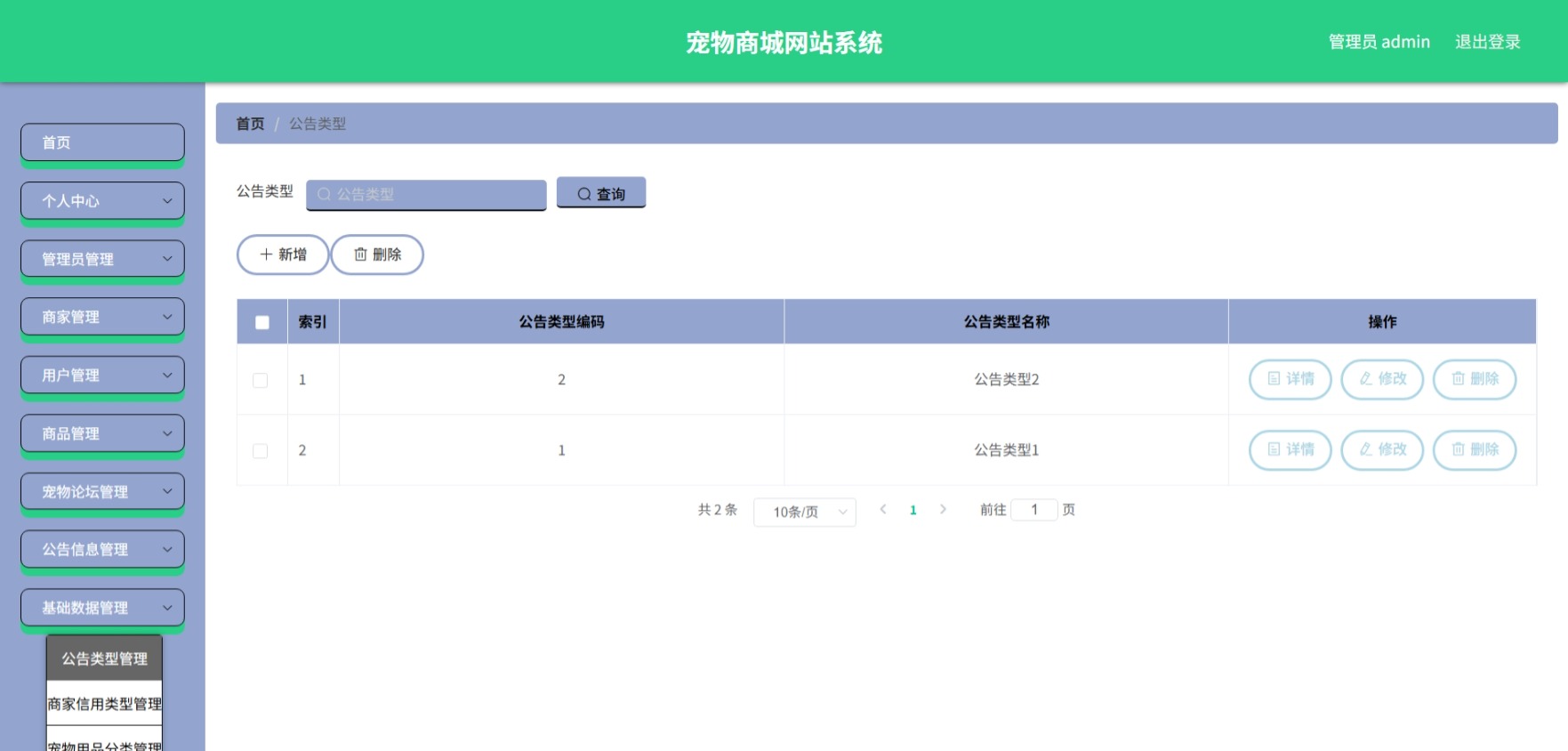The height and width of the screenshot is (751, 1568).
Task: Click the 操作 column header
Action: pos(1382,322)
